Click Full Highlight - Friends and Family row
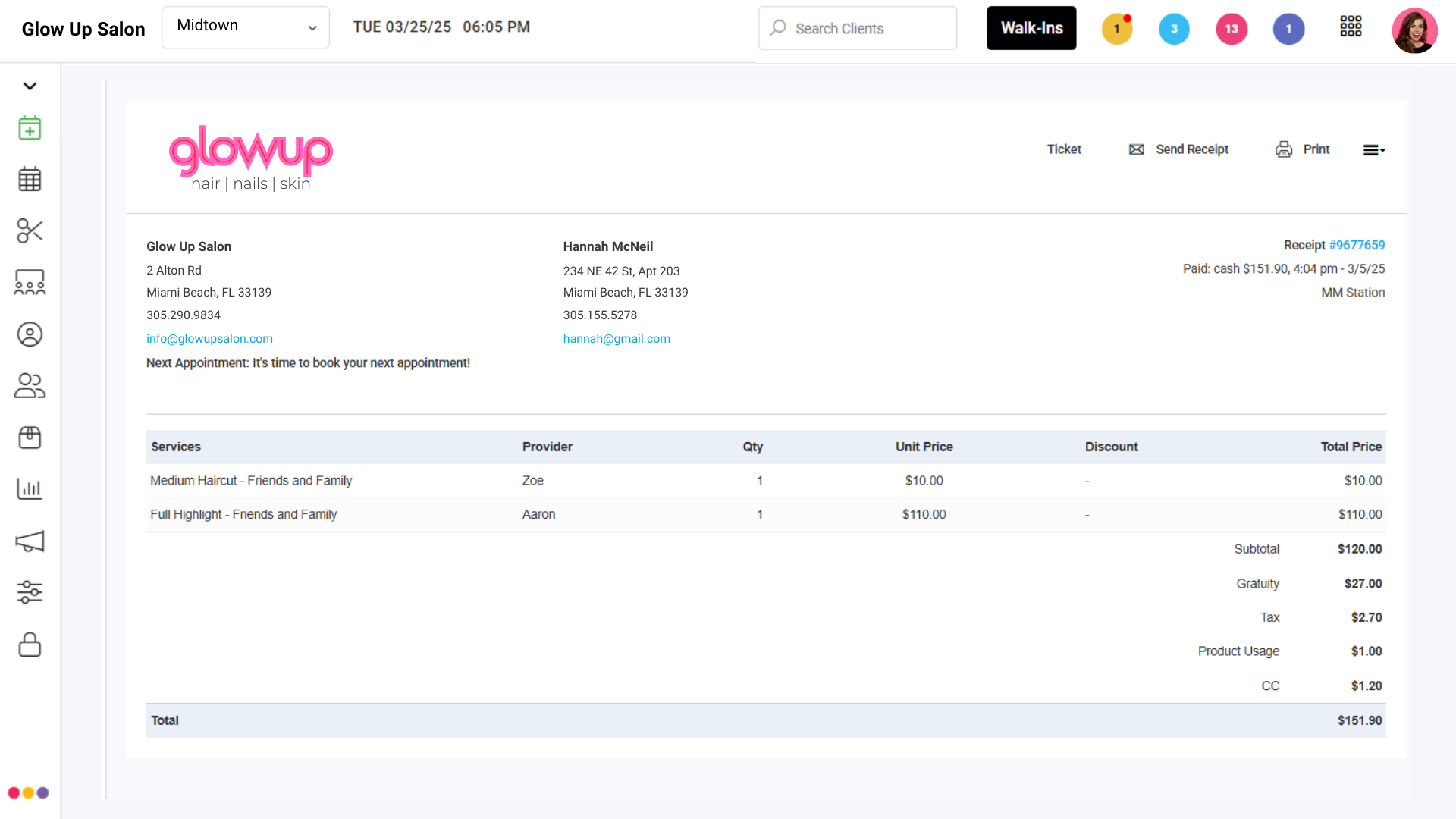1456x819 pixels. click(766, 514)
